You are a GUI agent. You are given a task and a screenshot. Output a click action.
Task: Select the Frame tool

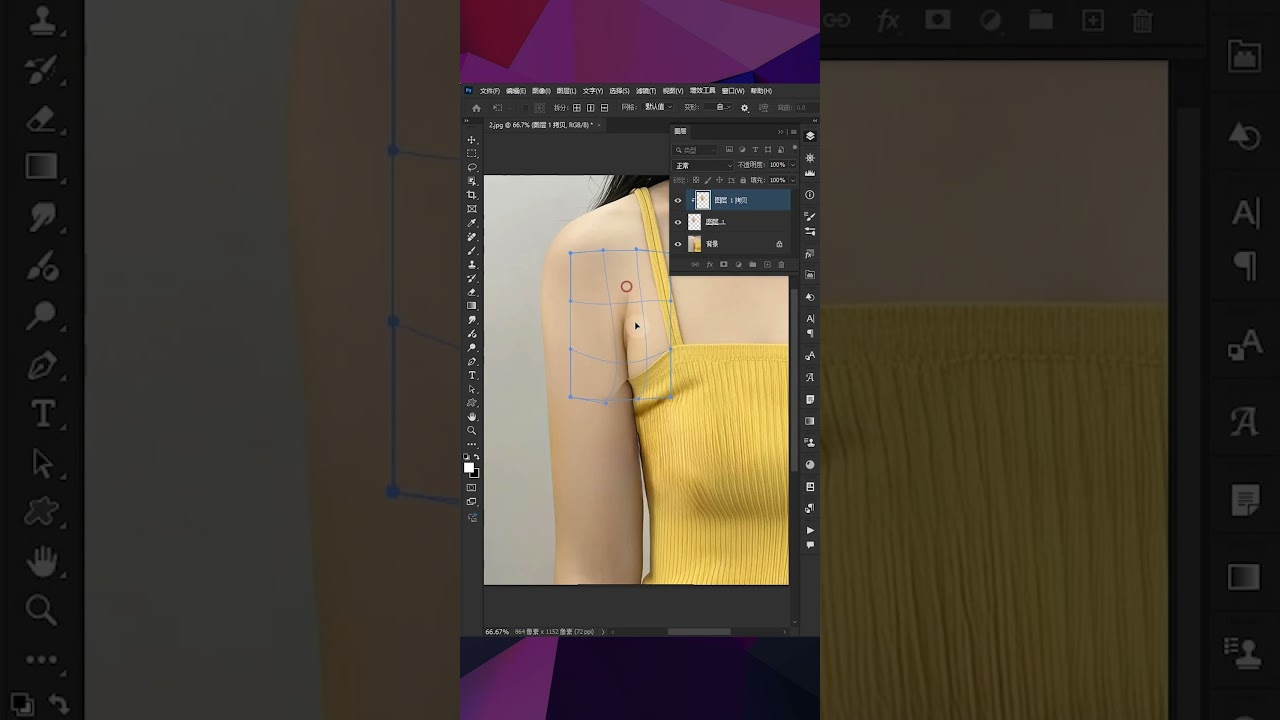tap(471, 209)
